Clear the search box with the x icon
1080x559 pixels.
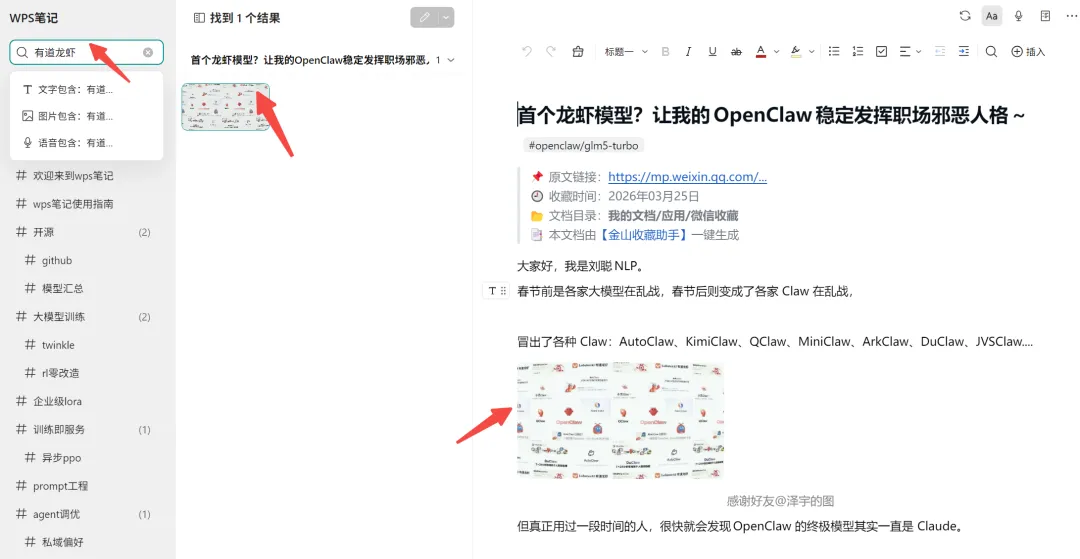(x=148, y=52)
